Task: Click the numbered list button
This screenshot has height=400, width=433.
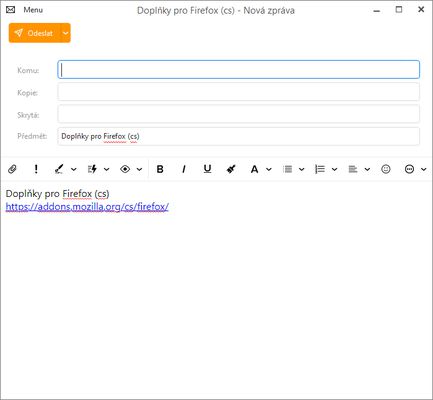Action: click(x=320, y=169)
